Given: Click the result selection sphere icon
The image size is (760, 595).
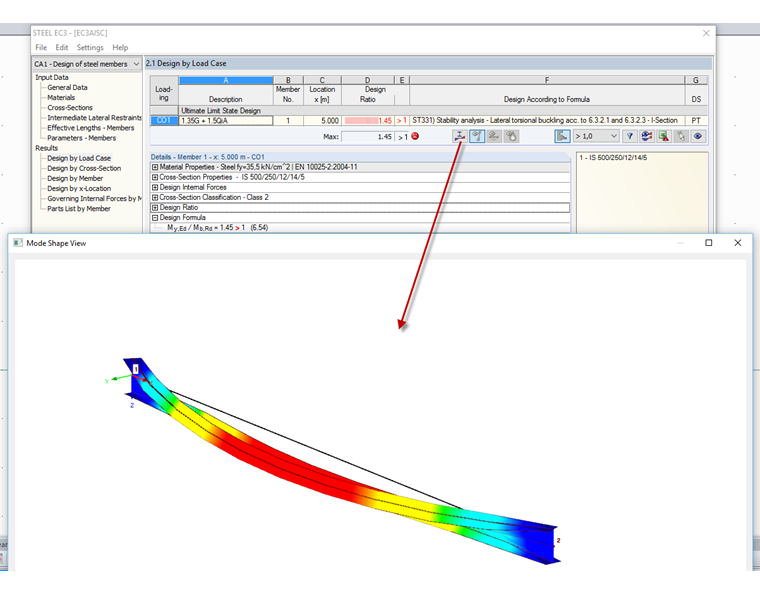Looking at the screenshot, I should (x=647, y=136).
